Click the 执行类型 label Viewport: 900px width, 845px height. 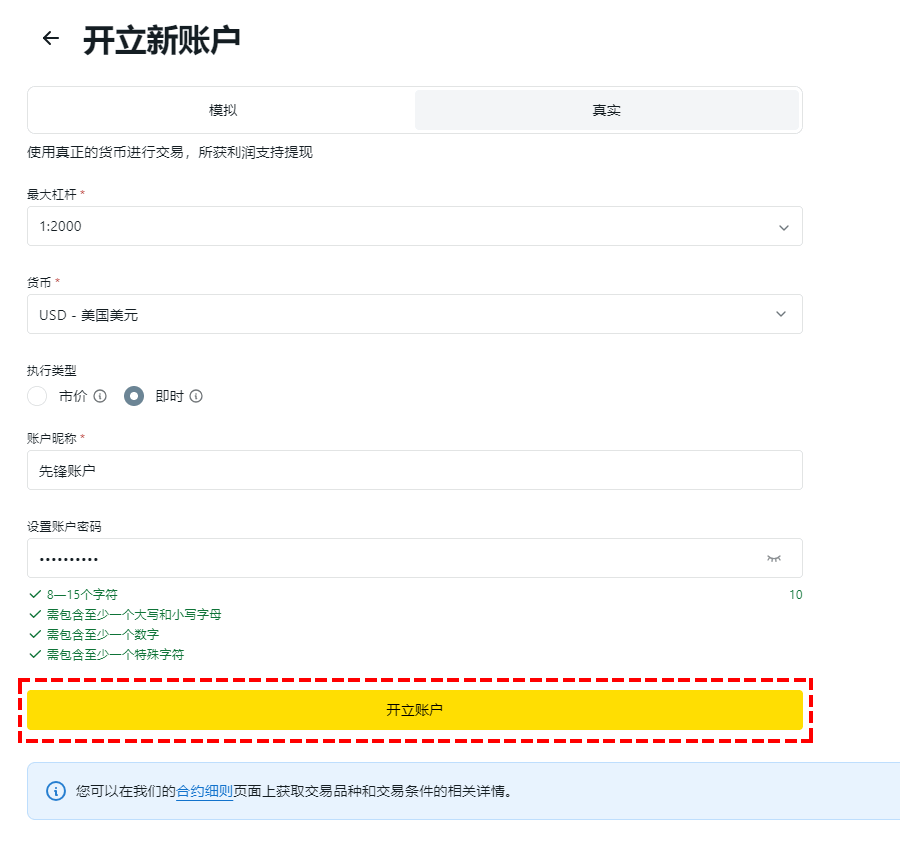pyautogui.click(x=52, y=371)
